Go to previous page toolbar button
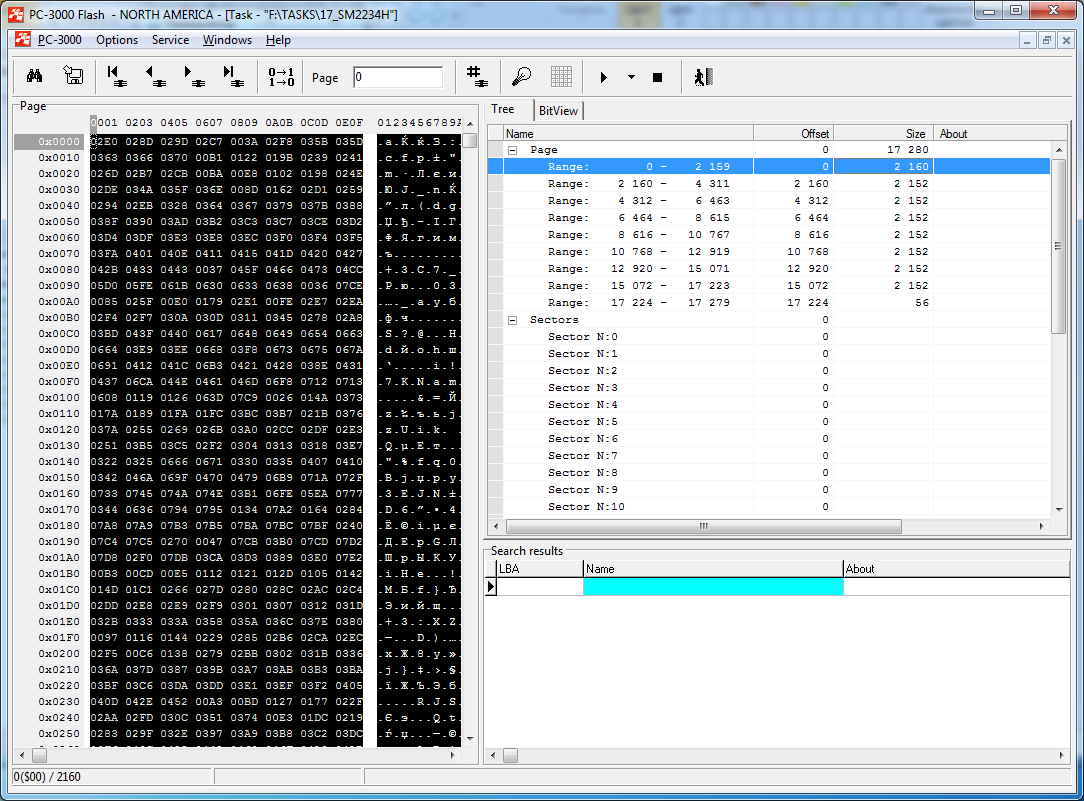 click(154, 77)
